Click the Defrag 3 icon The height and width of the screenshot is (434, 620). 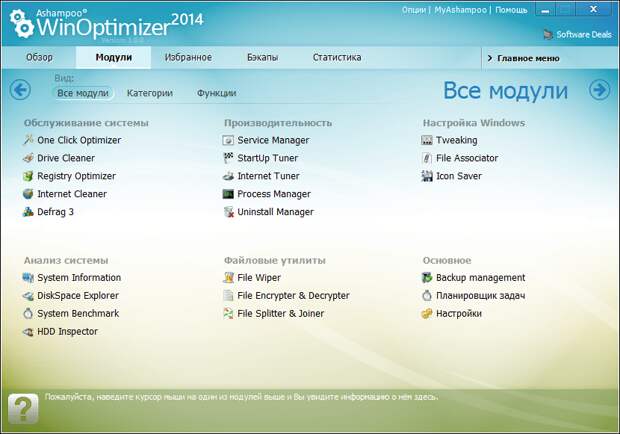coord(28,212)
